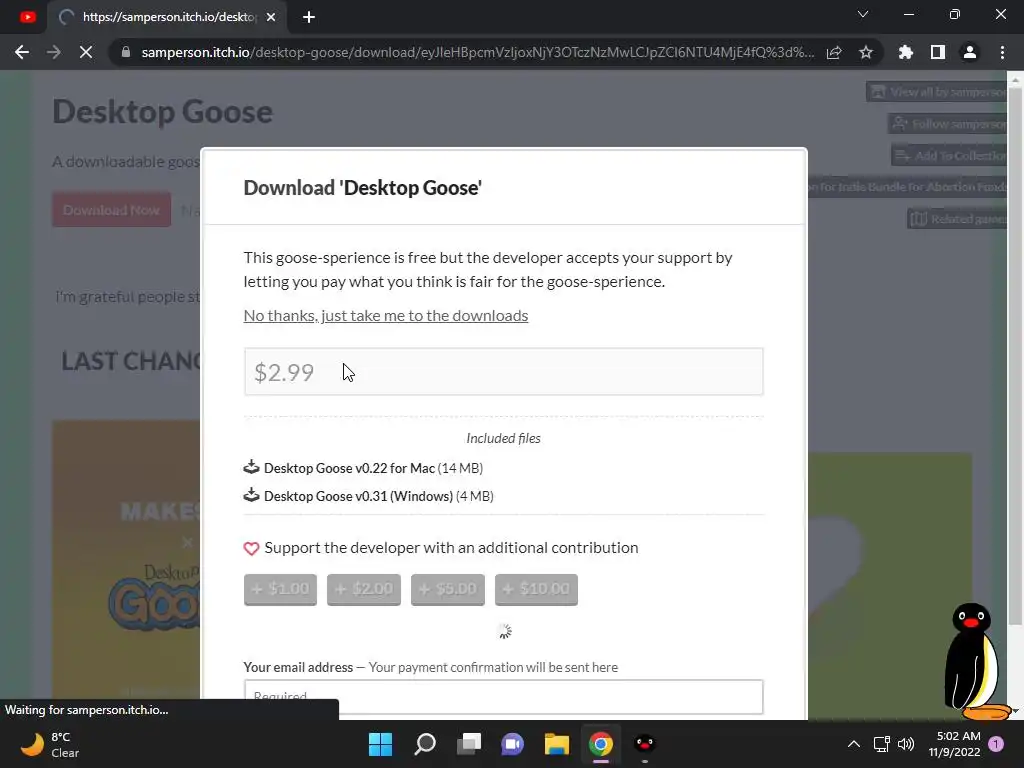Share this page icon in address bar
This screenshot has height=768, width=1024.
click(834, 52)
